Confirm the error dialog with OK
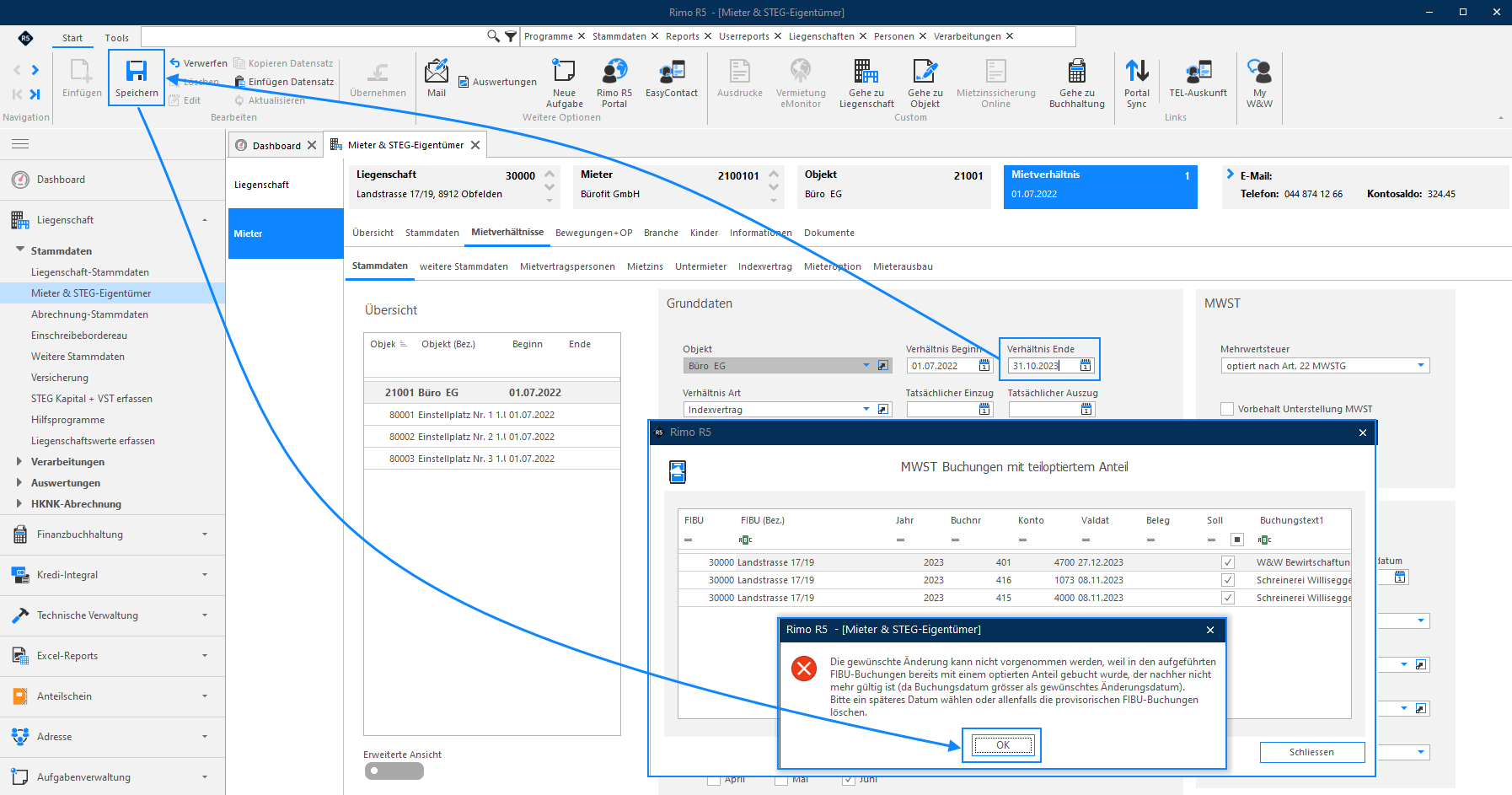Viewport: 1512px width, 795px height. 1002,745
